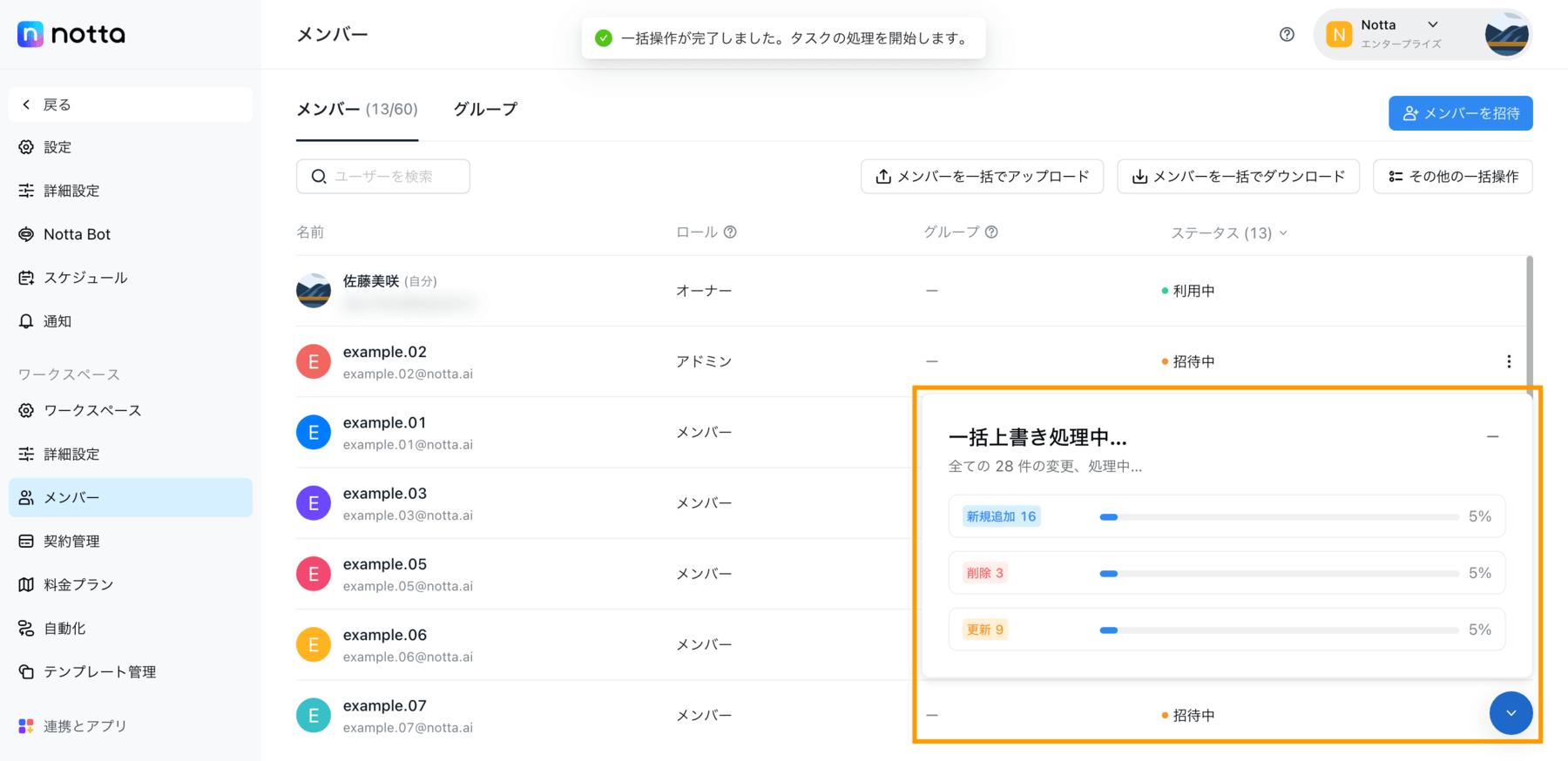The image size is (1568, 761).
Task: Click メンバーを一括でアップロード button
Action: click(982, 176)
